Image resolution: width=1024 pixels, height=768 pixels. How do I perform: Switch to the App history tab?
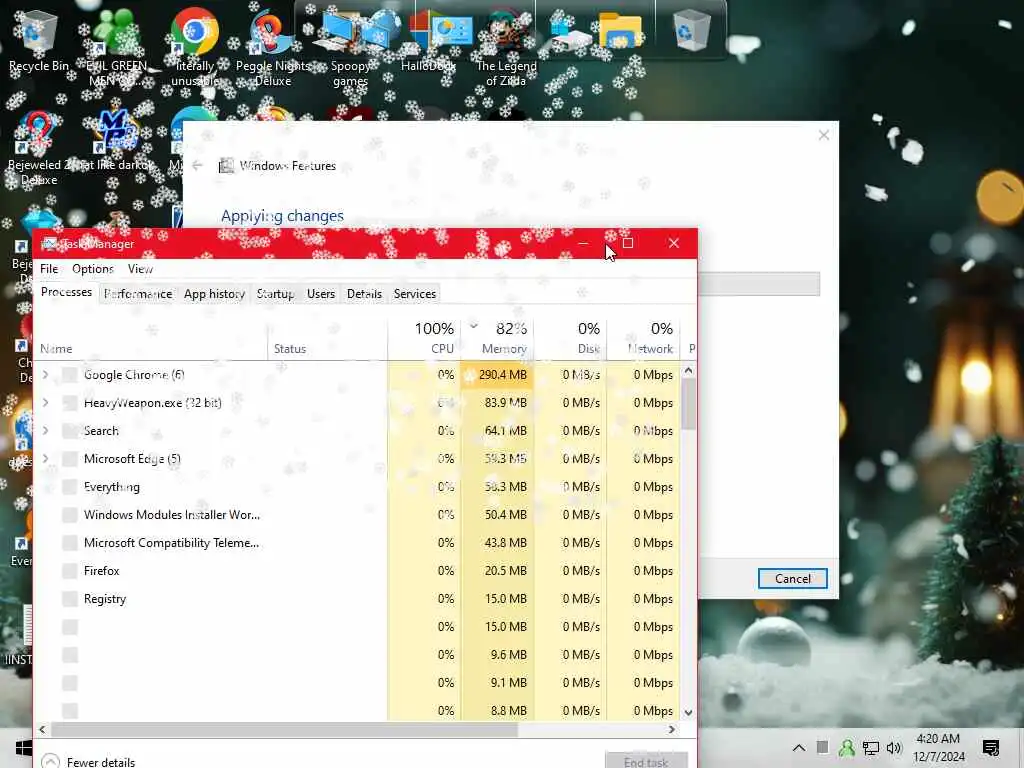(214, 294)
